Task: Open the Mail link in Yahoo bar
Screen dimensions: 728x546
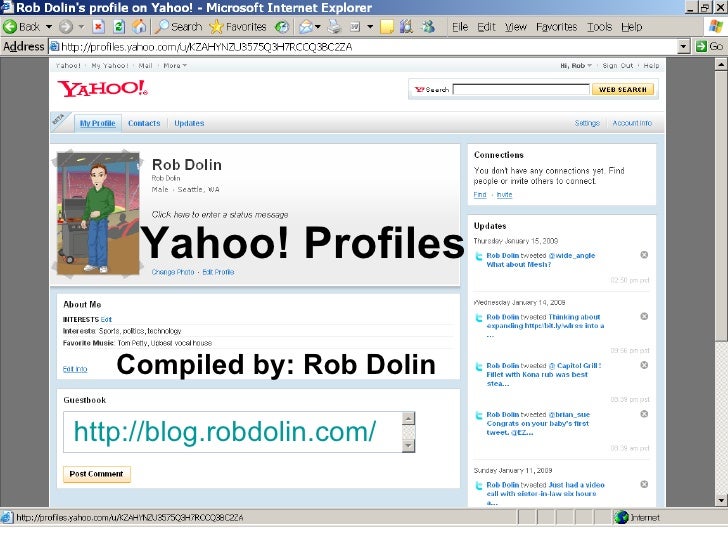Action: click(145, 65)
